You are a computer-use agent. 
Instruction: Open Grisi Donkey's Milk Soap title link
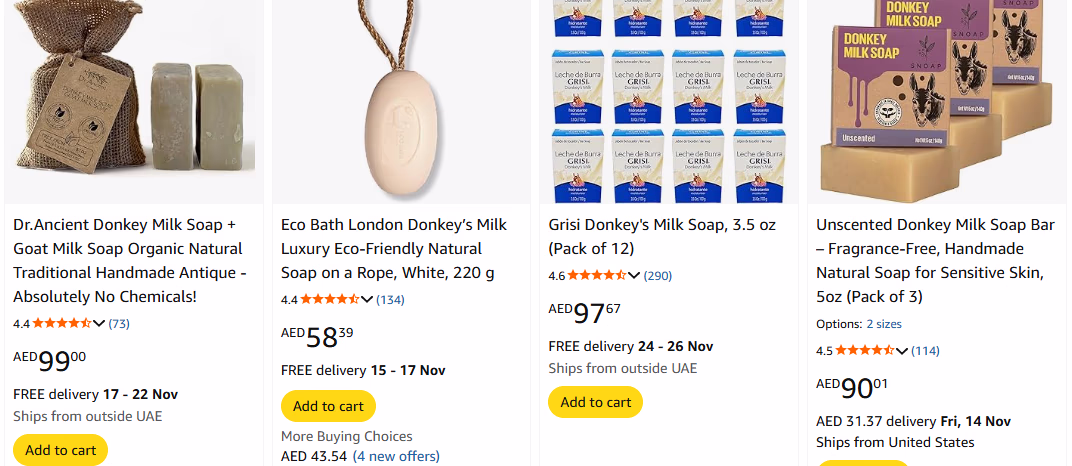(661, 236)
